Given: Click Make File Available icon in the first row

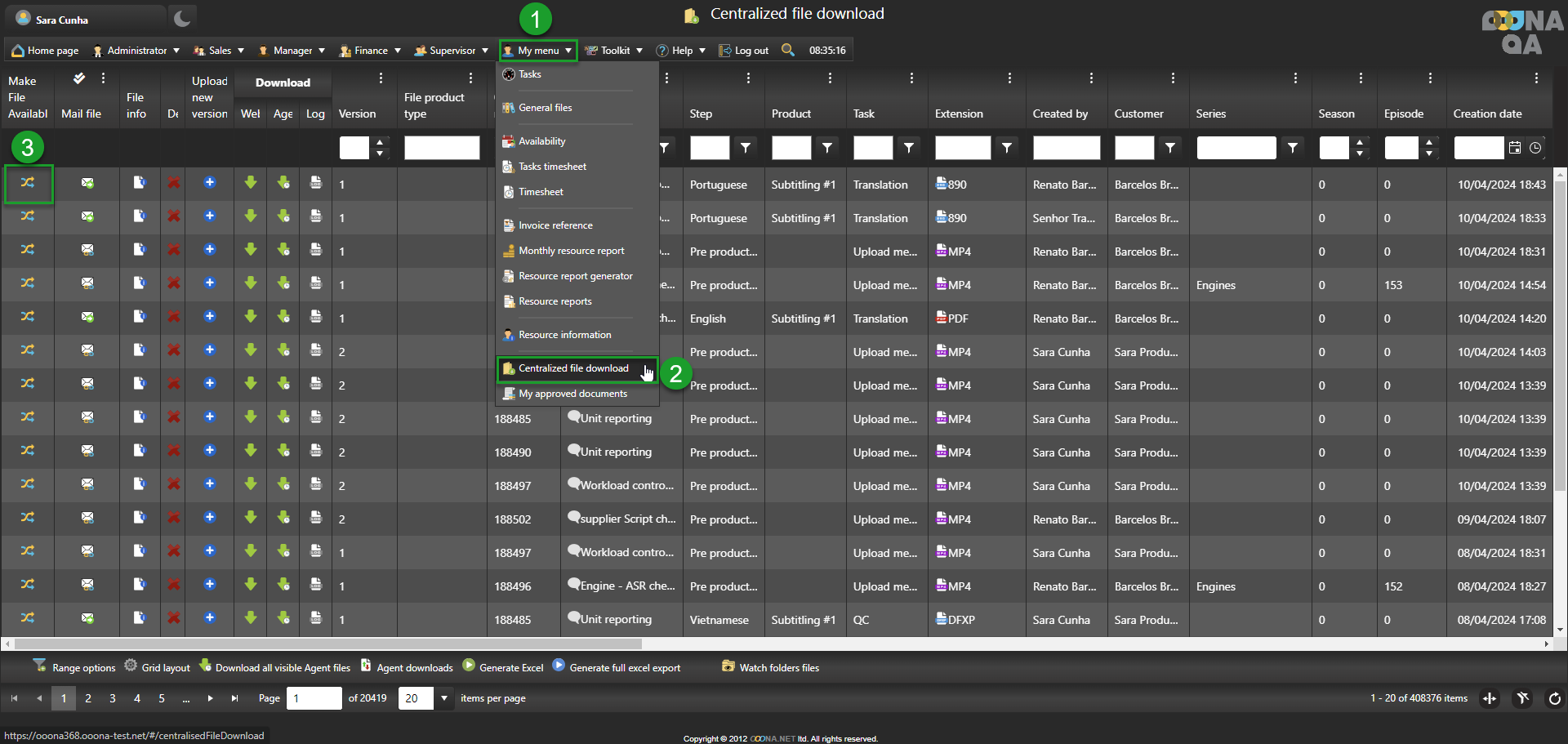Looking at the screenshot, I should click(28, 183).
